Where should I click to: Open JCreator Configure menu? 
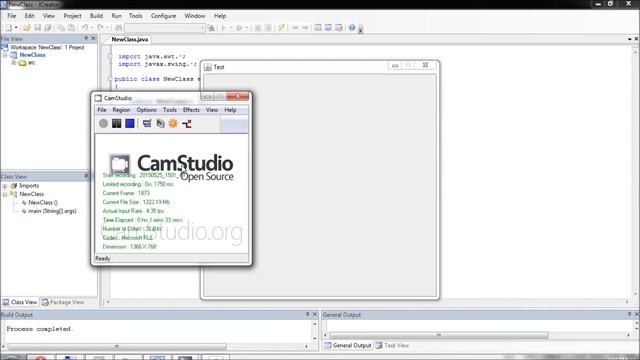163,16
